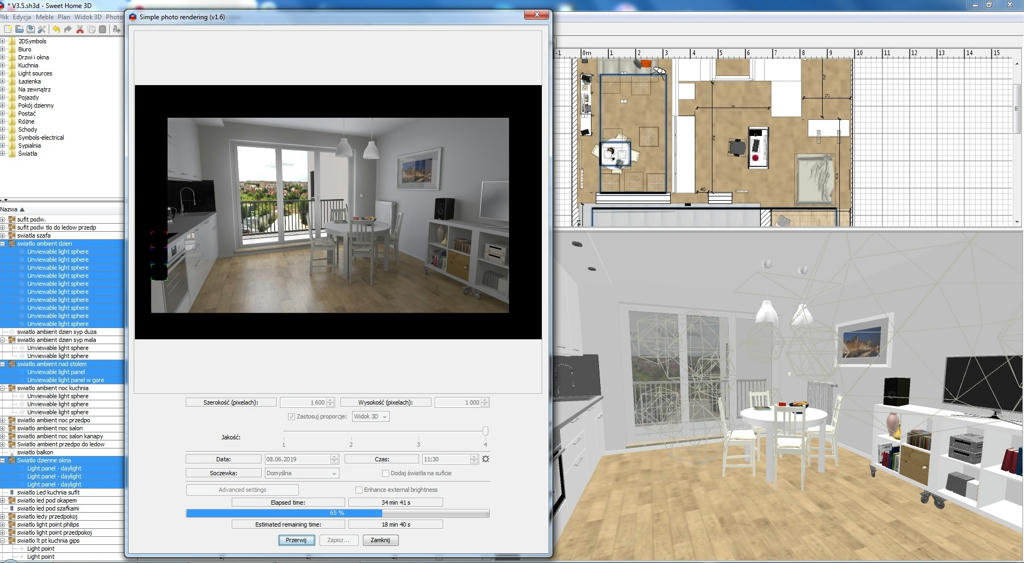Click the Copy toolbar icon
This screenshot has height=563, width=1024.
coord(91,29)
